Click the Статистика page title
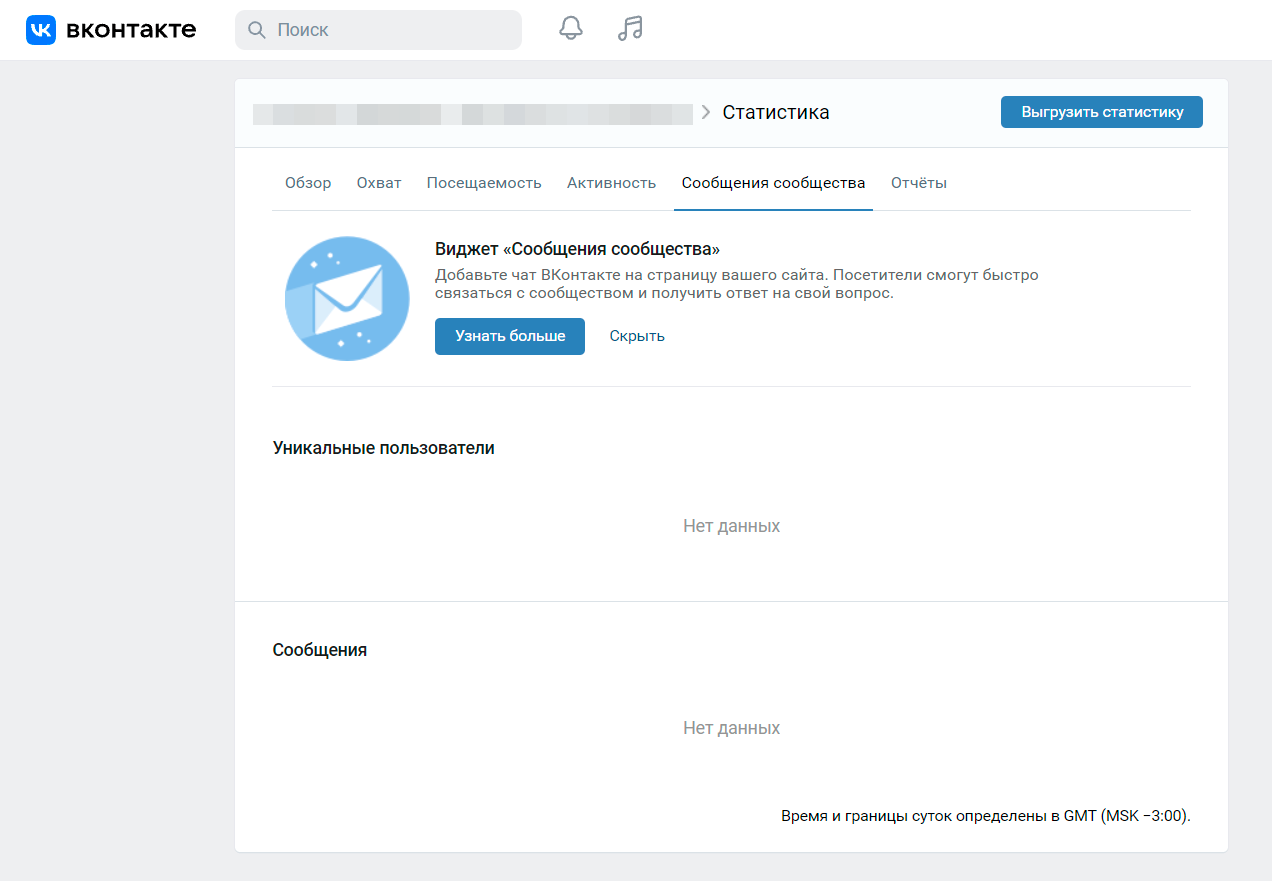The width and height of the screenshot is (1272, 881). coord(776,112)
